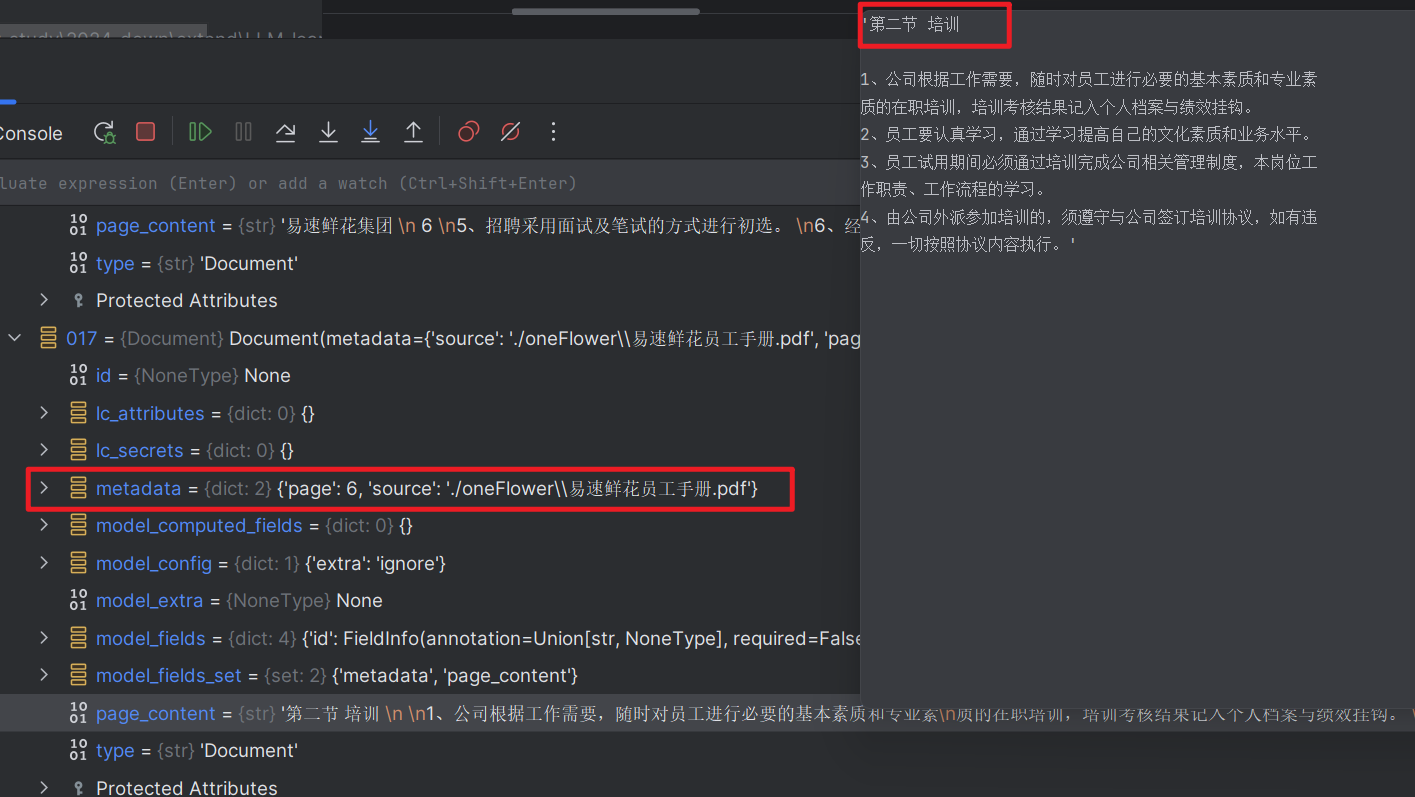This screenshot has height=797, width=1415.
Task: Open the debugger toolbar more-options menu
Action: coord(553,132)
